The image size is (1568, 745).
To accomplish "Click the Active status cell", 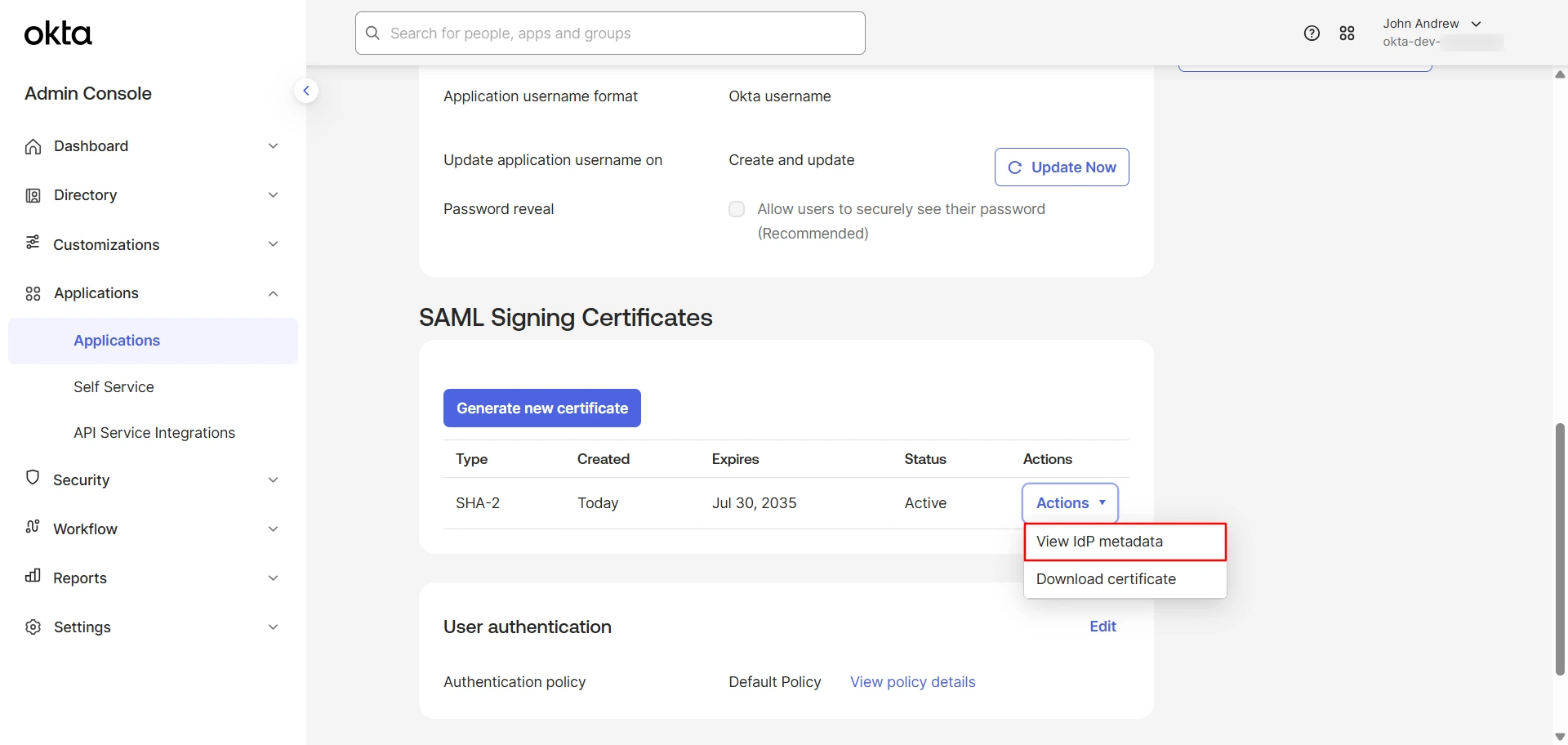I will pyautogui.click(x=925, y=503).
